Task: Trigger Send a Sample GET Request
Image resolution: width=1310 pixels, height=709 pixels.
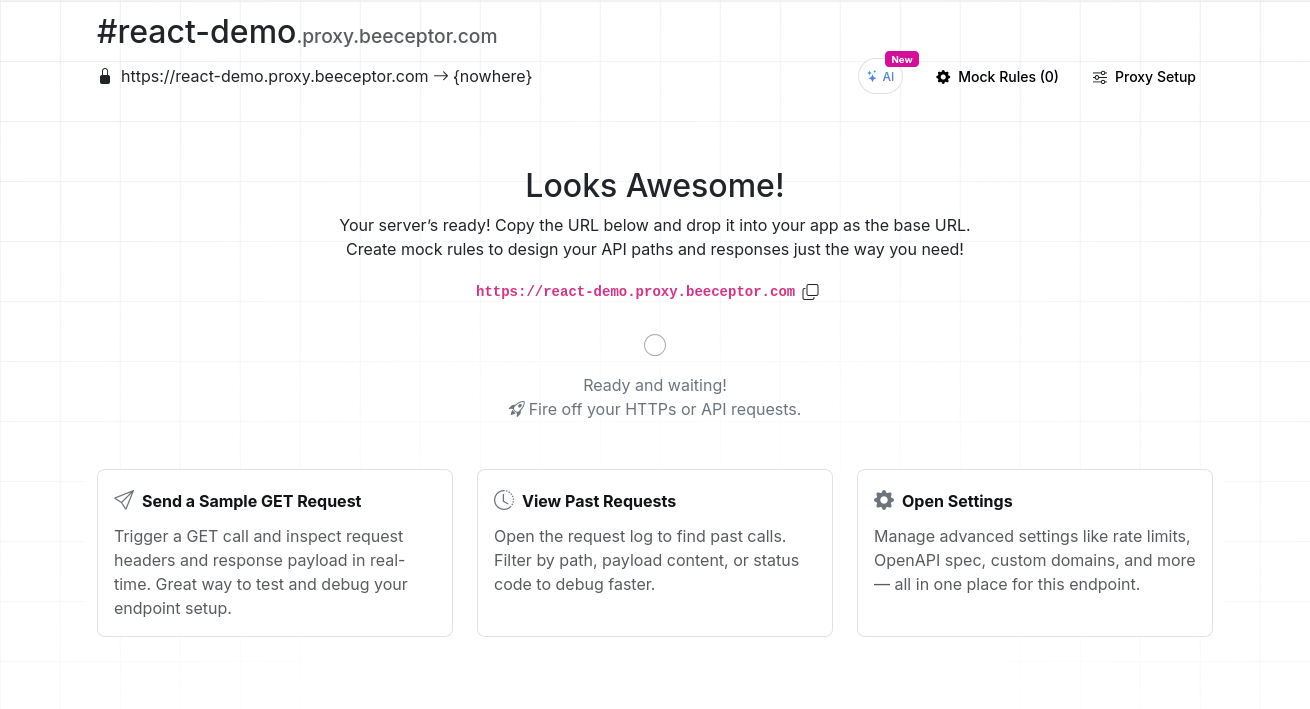Action: coord(274,552)
